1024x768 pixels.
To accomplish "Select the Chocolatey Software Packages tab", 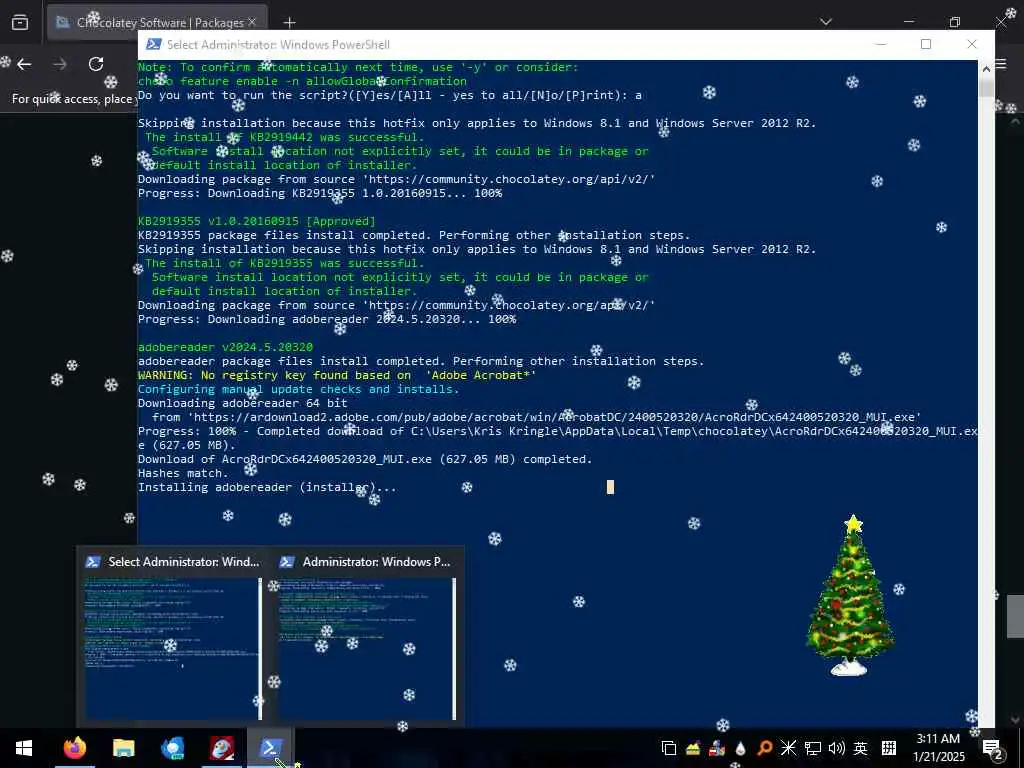I will (157, 22).
